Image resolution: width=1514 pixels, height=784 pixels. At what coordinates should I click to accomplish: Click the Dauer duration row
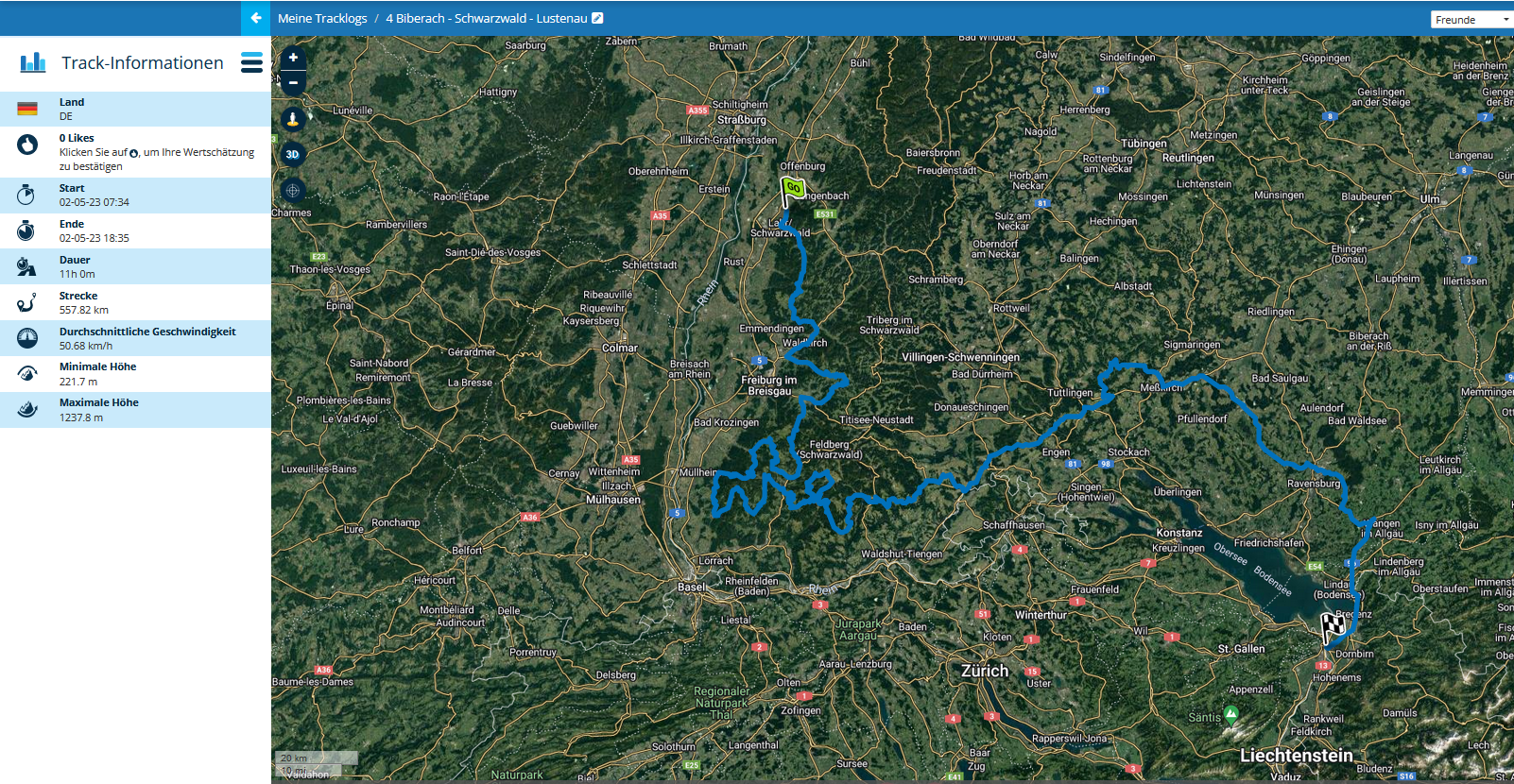[135, 266]
